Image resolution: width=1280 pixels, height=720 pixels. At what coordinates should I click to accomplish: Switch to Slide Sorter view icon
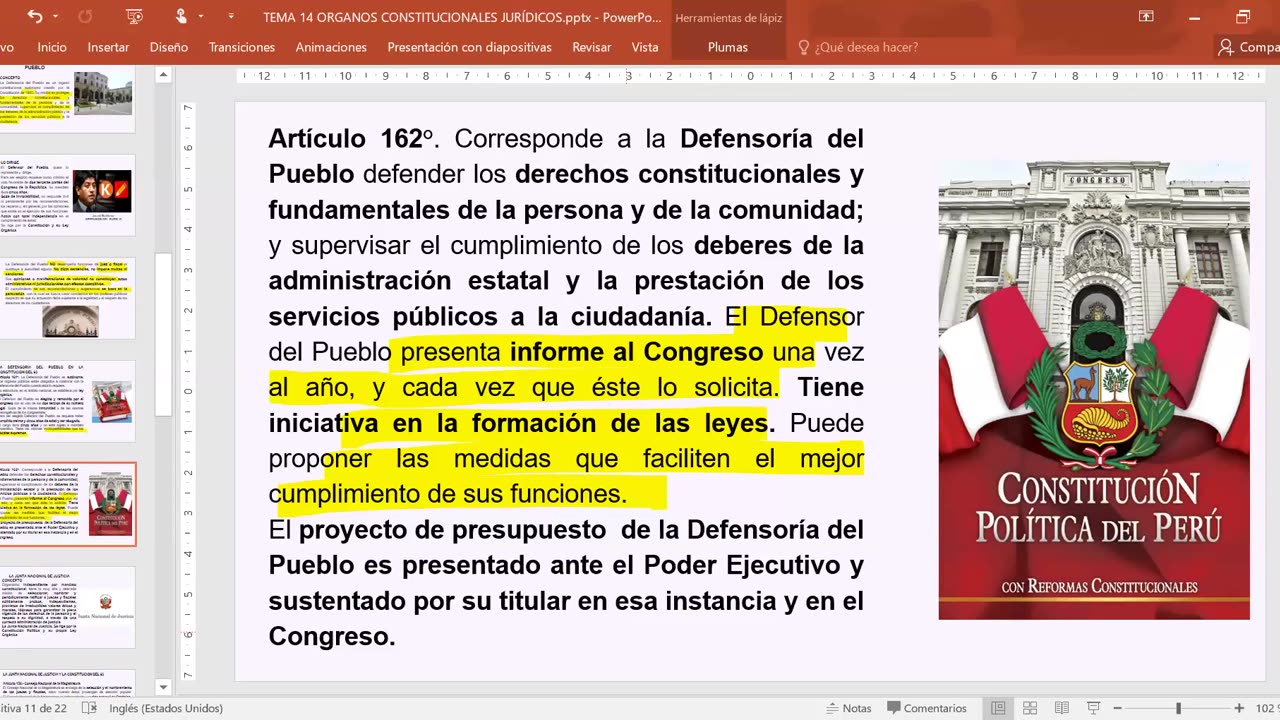[x=1030, y=708]
